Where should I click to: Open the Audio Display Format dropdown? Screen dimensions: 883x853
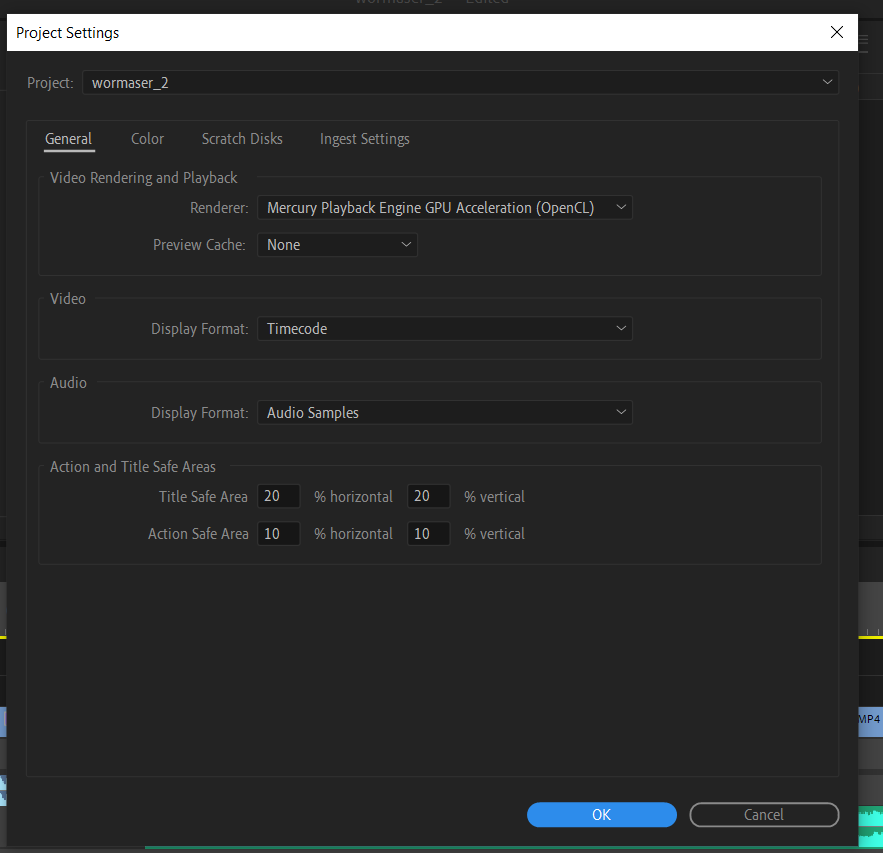(x=445, y=413)
